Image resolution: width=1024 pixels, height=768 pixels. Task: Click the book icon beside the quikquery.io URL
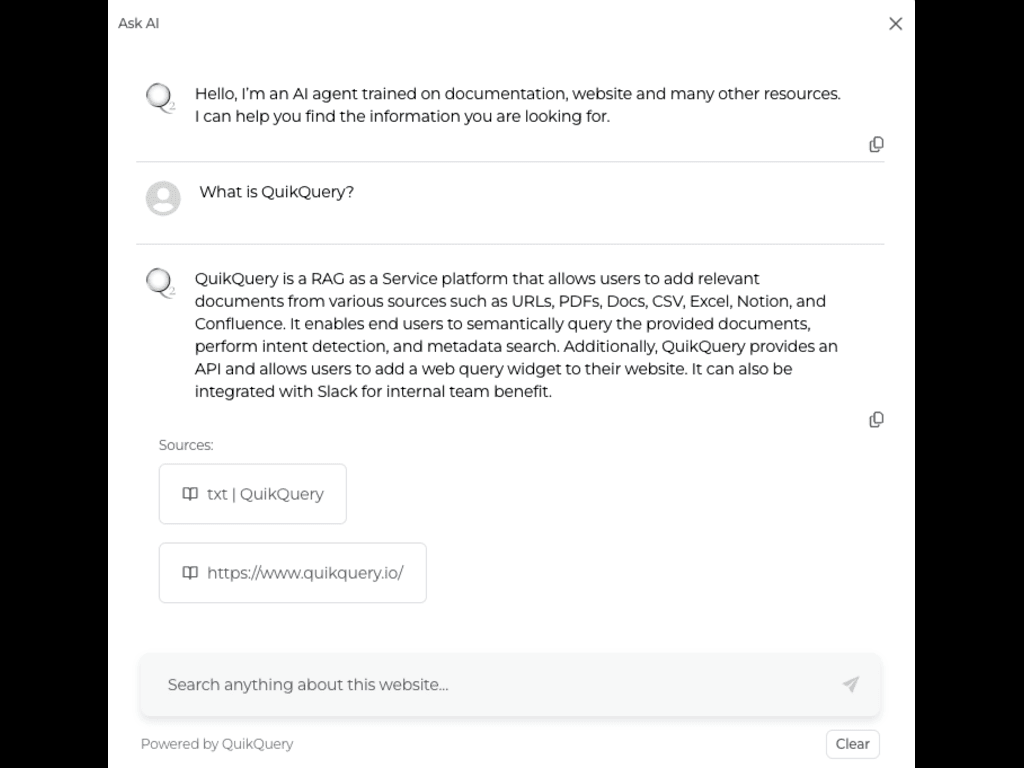(190, 573)
